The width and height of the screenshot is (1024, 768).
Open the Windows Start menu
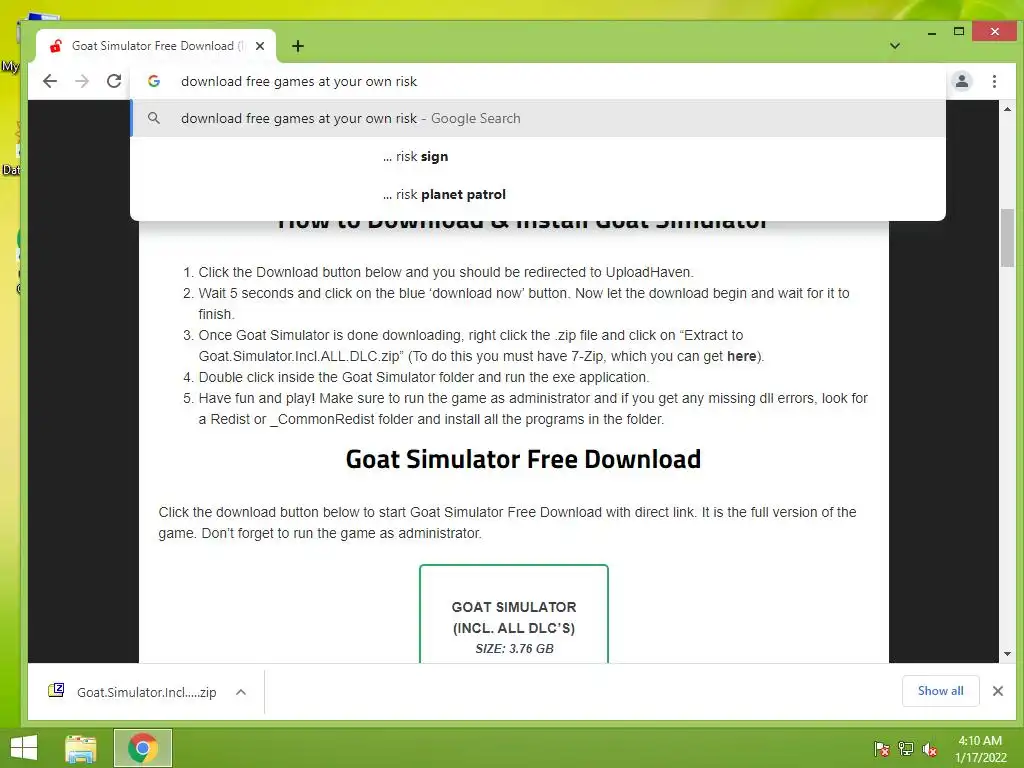click(24, 748)
